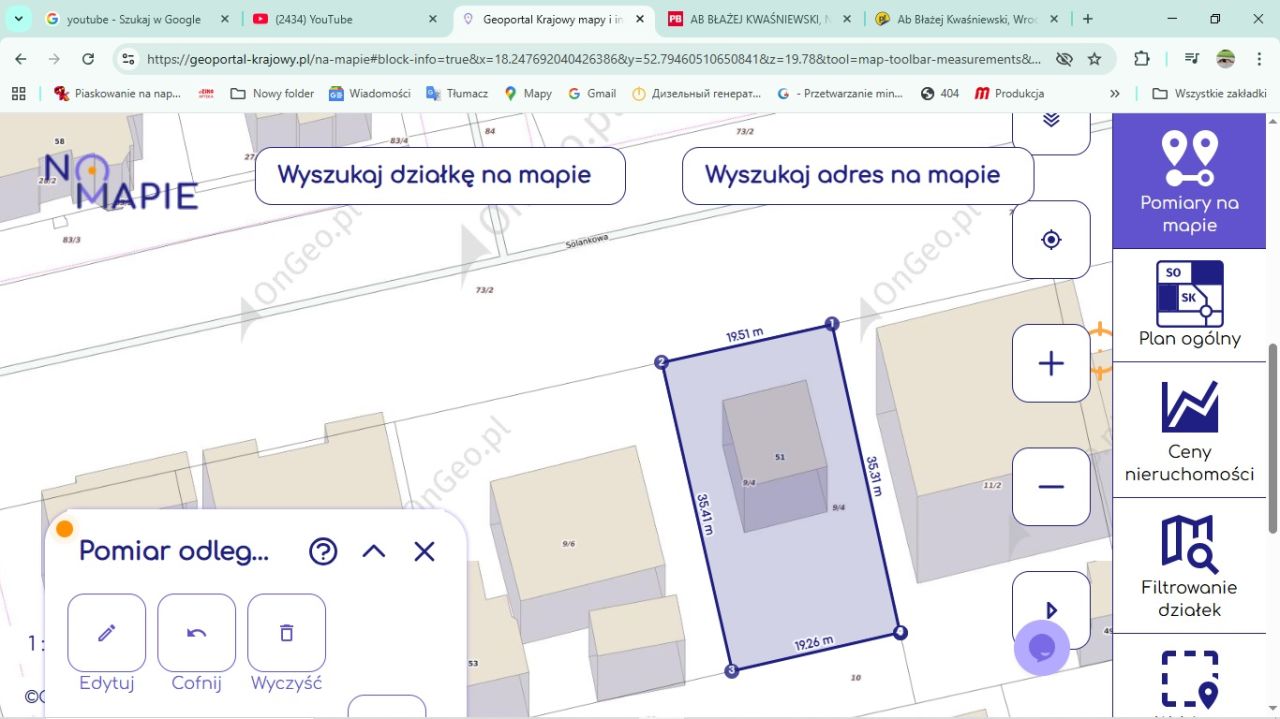Zoom in with the plus control
1280x719 pixels.
point(1050,363)
